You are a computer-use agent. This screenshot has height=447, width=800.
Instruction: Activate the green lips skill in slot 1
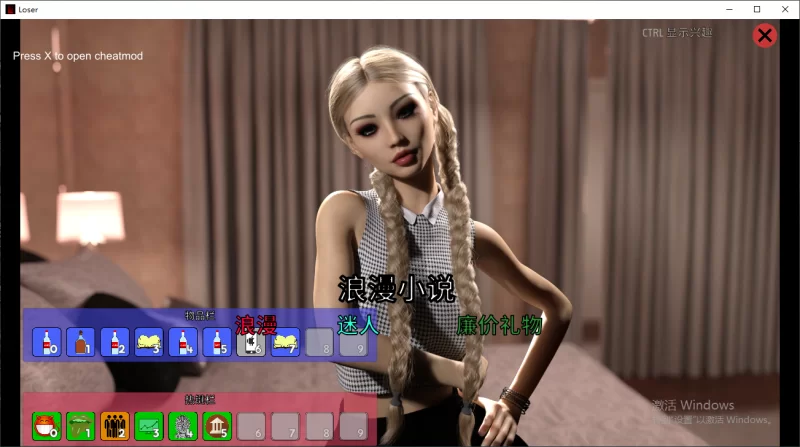(81, 426)
